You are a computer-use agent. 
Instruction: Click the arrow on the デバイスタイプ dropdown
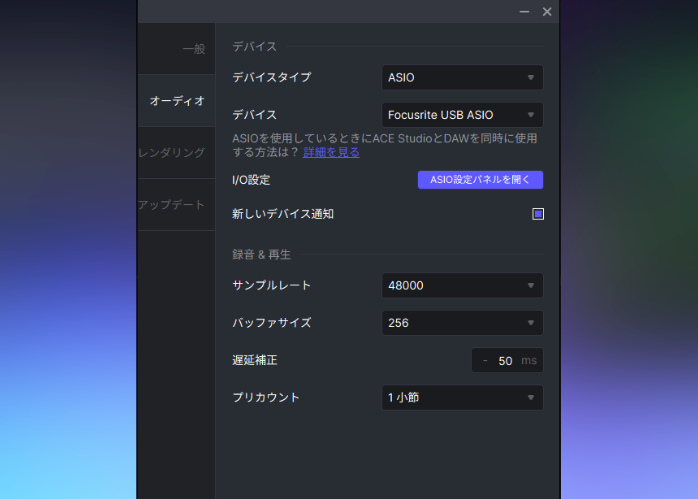click(x=531, y=78)
